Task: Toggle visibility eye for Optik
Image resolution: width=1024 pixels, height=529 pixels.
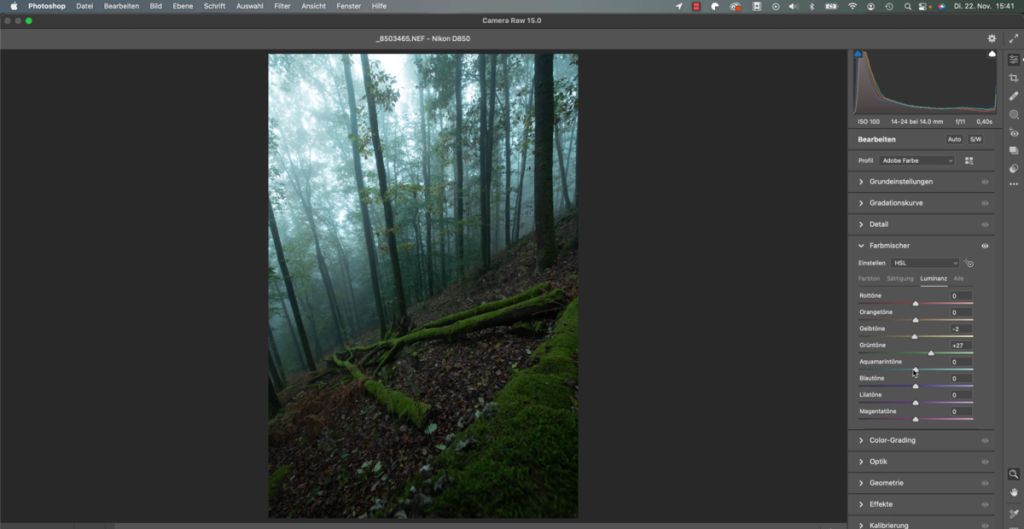Action: [985, 462]
